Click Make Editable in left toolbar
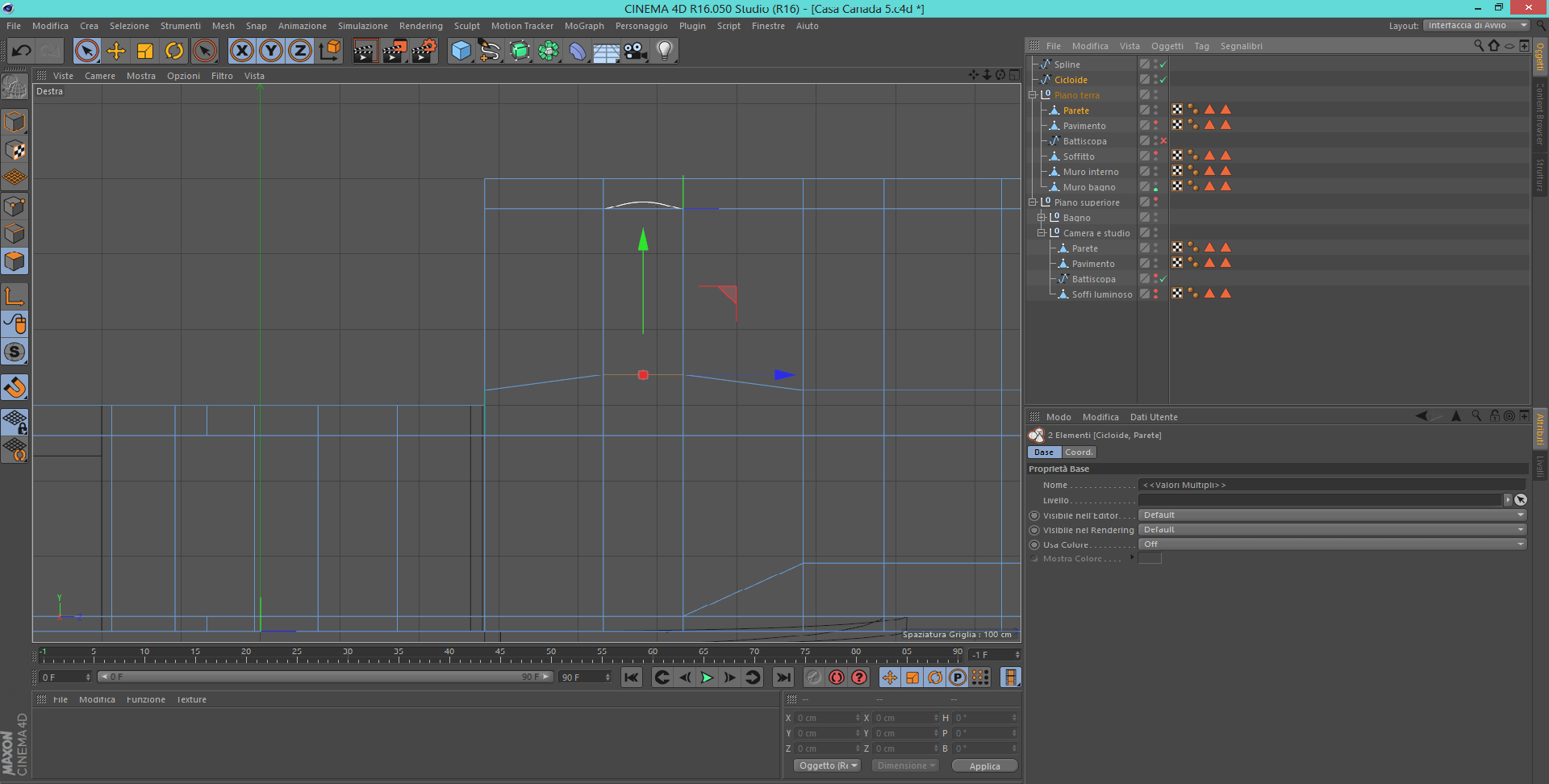The image size is (1549, 784). (x=15, y=85)
